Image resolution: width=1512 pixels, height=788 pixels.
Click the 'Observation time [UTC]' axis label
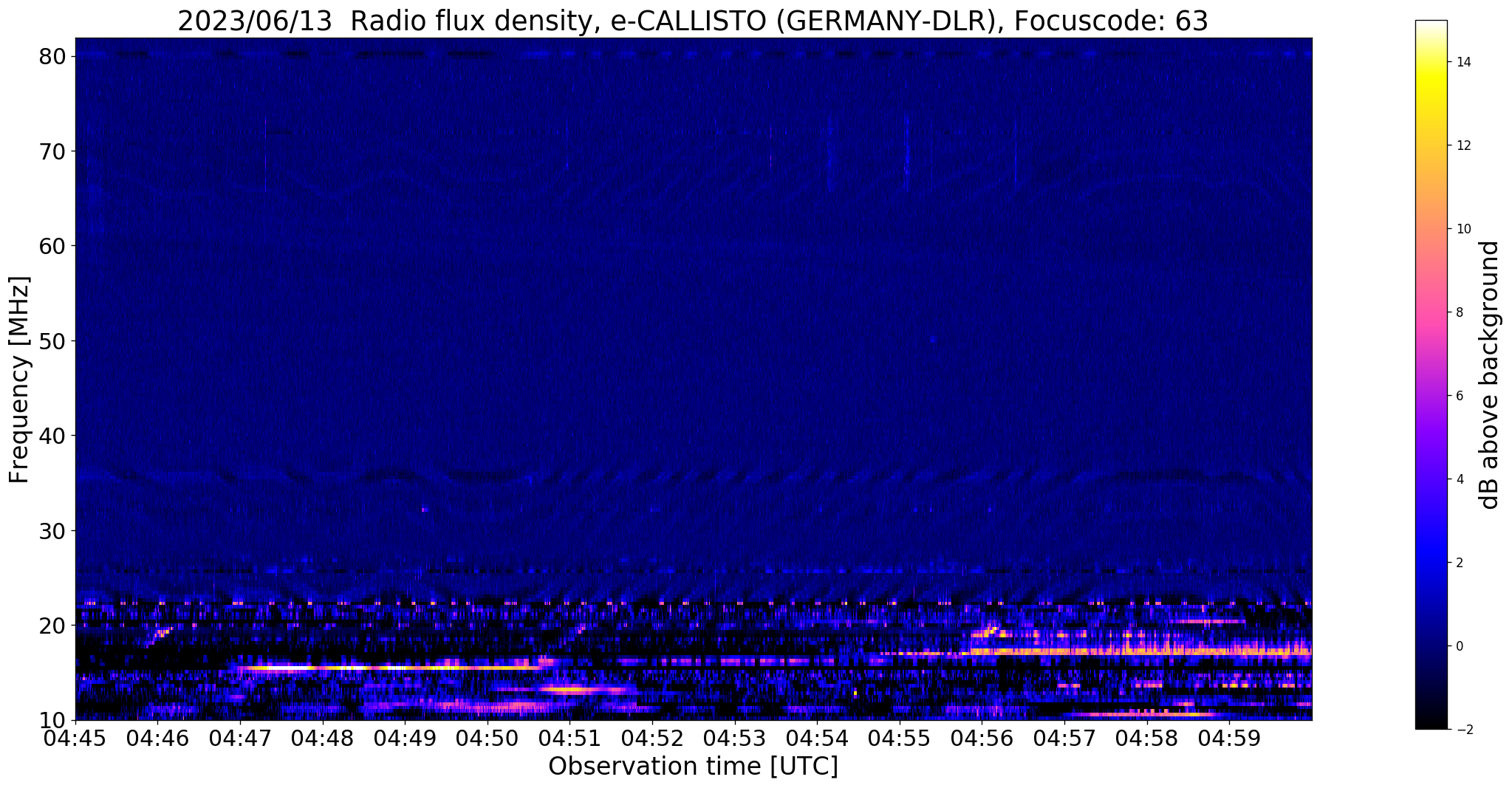point(693,767)
